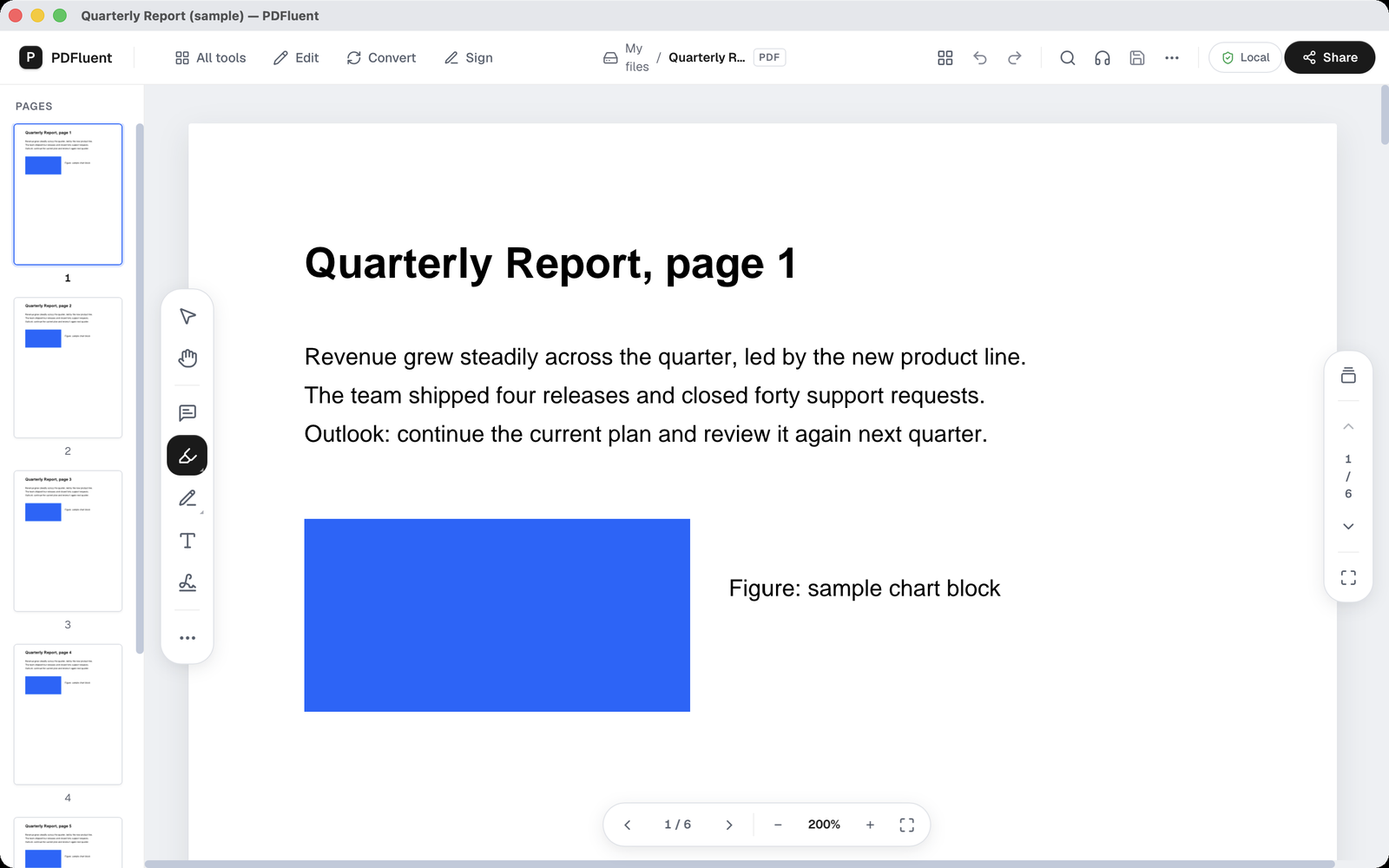The width and height of the screenshot is (1389, 868).
Task: Select the active highlighter tool
Action: pos(188,456)
